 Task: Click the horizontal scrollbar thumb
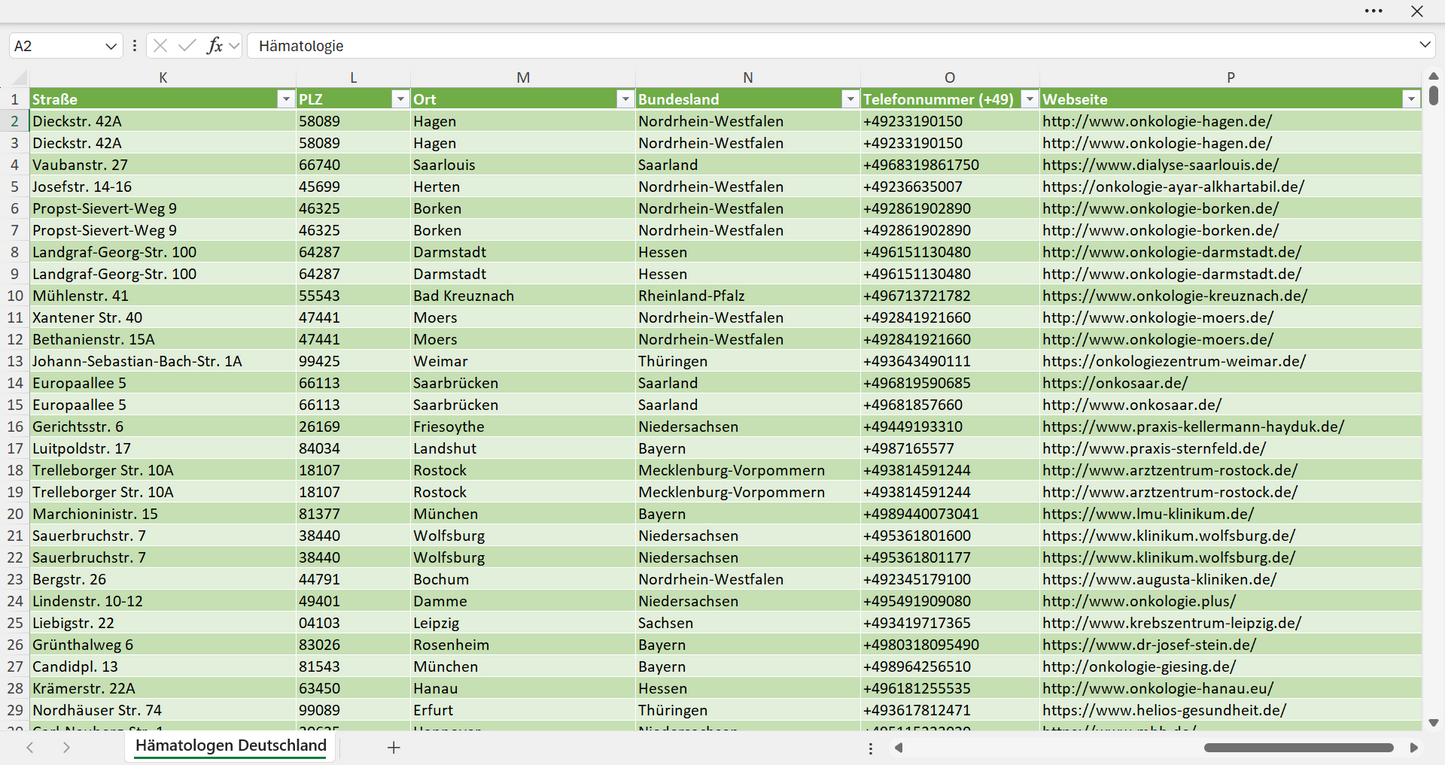(x=1299, y=747)
